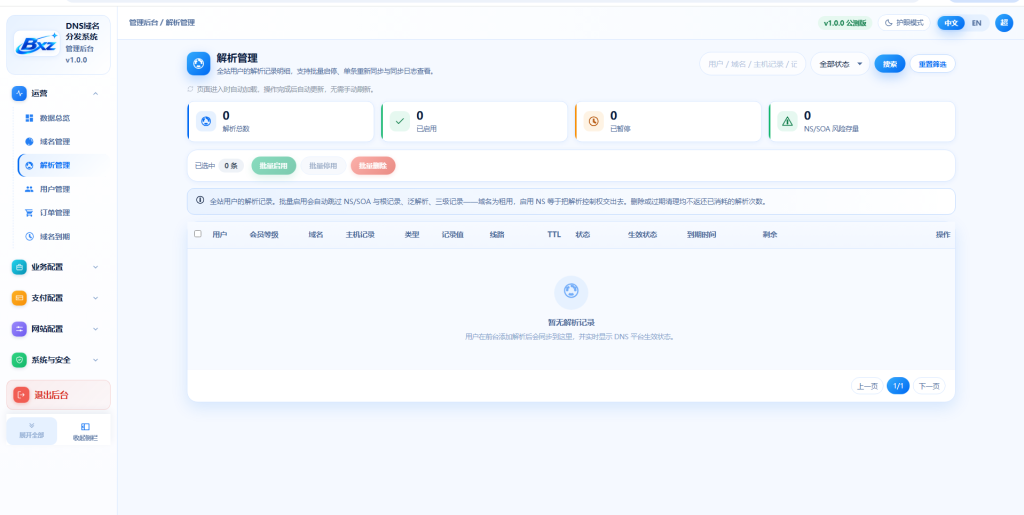Expand the 系统与安全 menu group
The height and width of the screenshot is (515, 1024).
pos(95,360)
